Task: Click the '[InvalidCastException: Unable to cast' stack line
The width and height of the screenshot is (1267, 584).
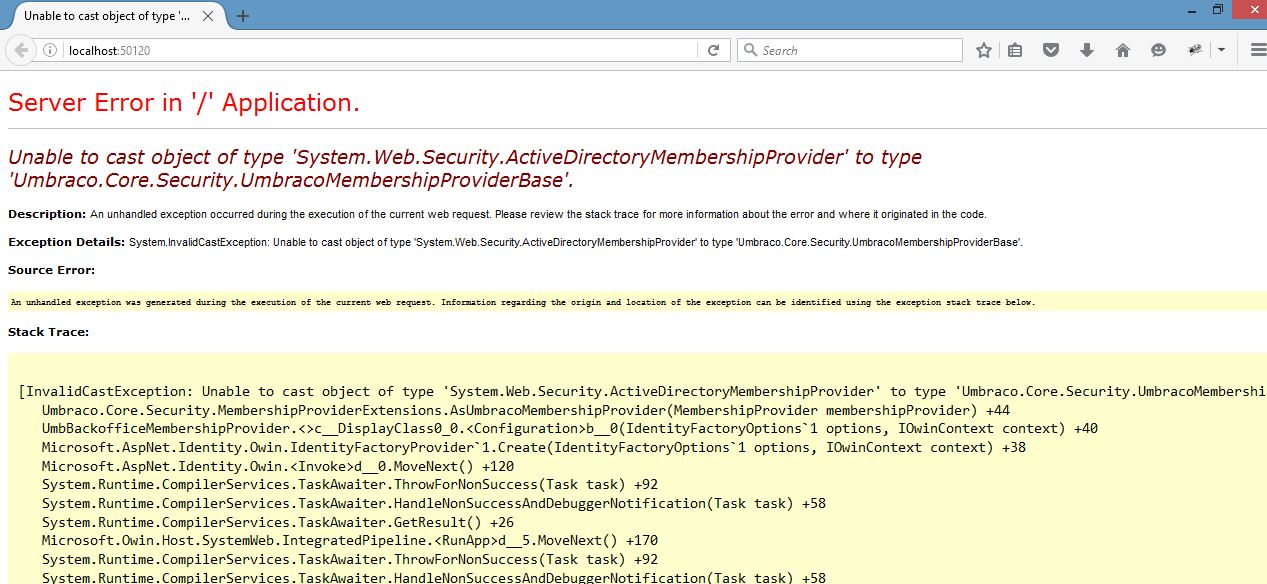Action: click(642, 391)
